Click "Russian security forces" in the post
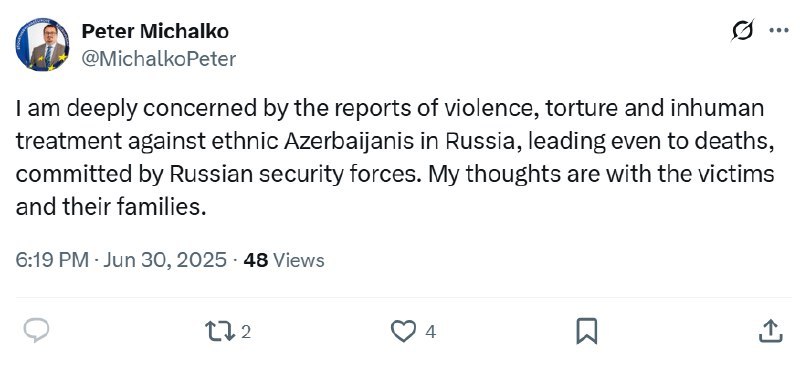 (296, 175)
